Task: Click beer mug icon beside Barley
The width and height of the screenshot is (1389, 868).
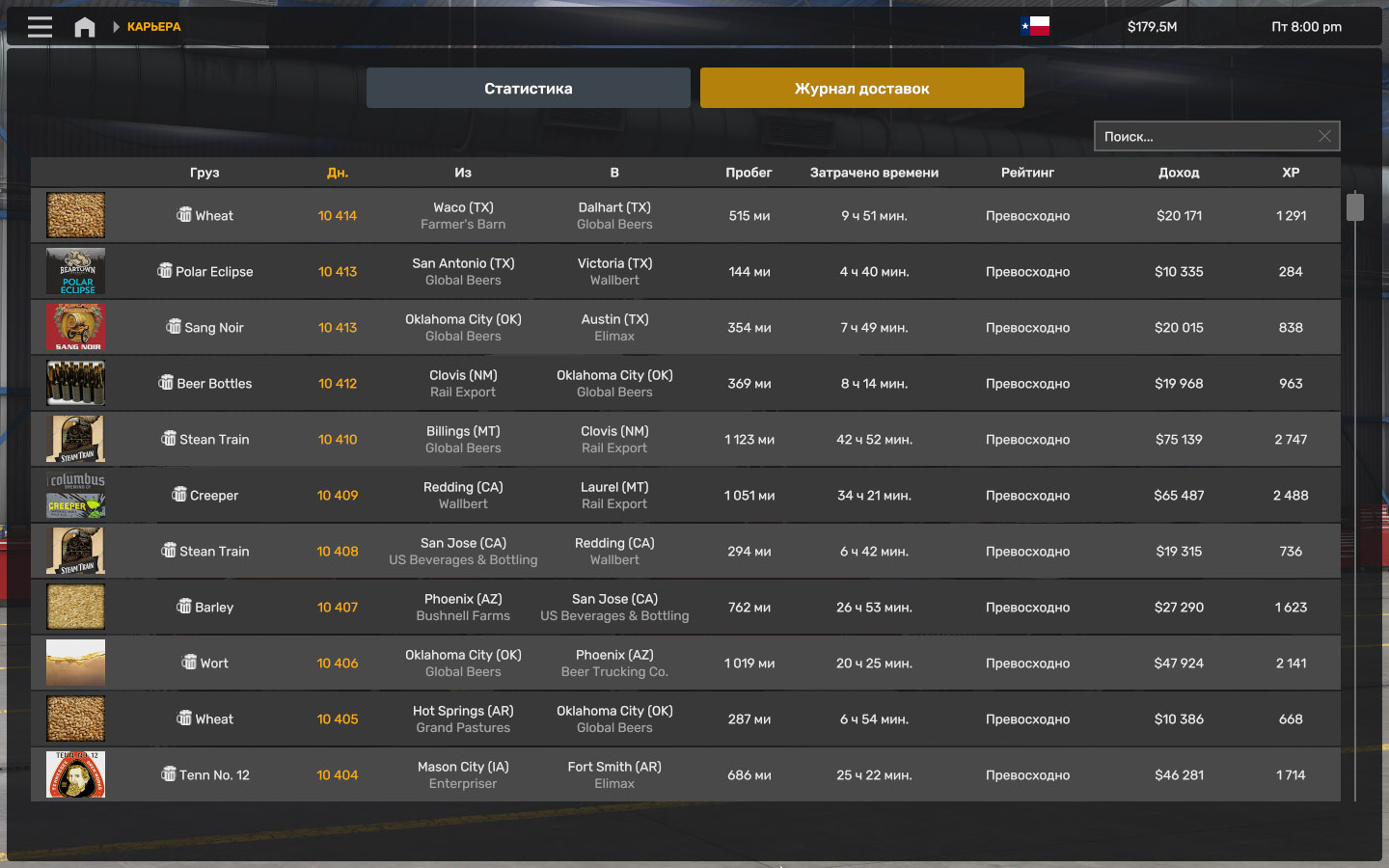Action: point(184,607)
